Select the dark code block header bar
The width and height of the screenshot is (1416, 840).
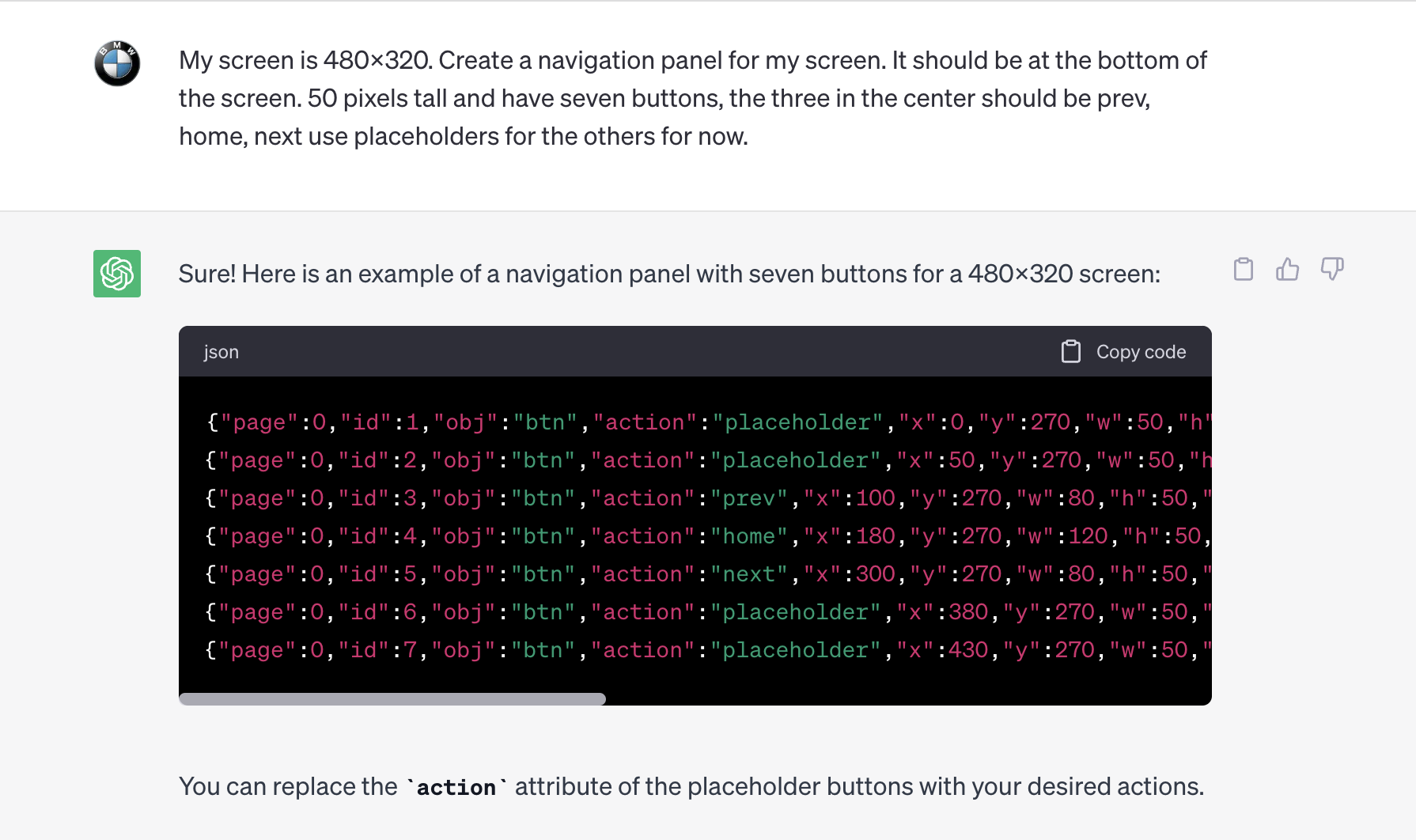(695, 351)
